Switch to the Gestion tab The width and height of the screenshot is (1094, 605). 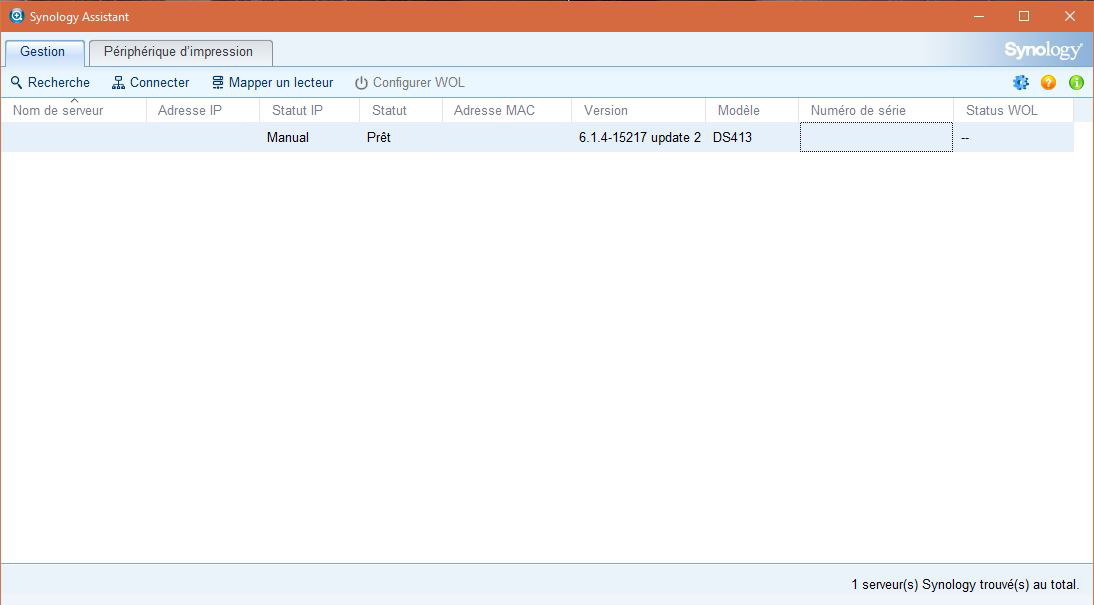coord(43,52)
